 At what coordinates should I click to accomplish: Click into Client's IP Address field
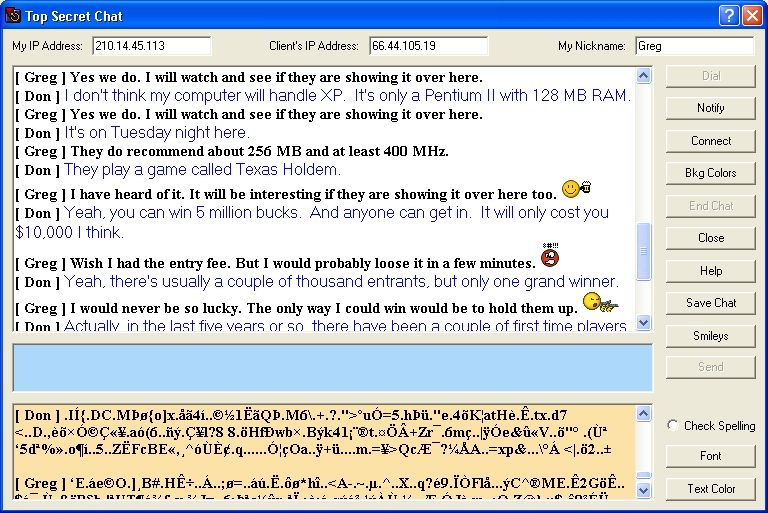point(429,46)
